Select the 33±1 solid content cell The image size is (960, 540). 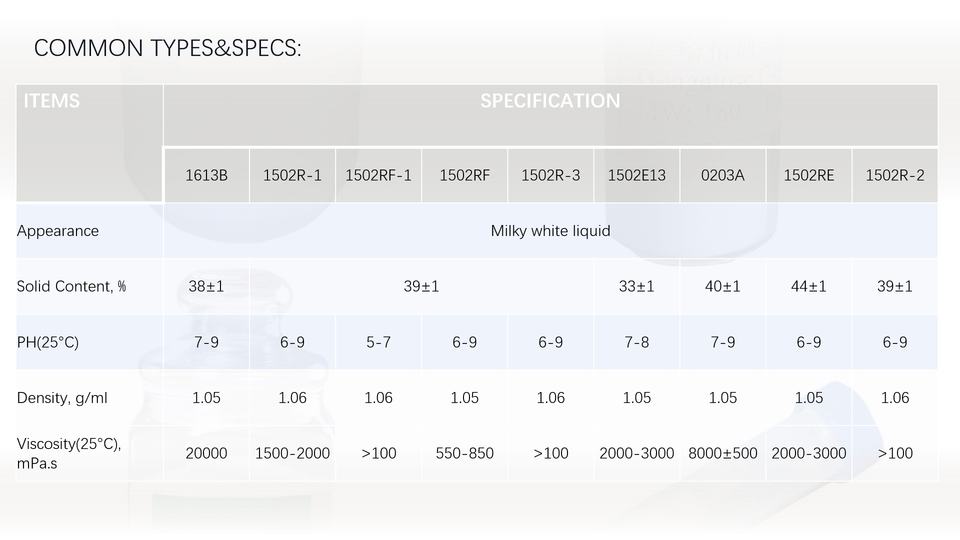pos(636,287)
